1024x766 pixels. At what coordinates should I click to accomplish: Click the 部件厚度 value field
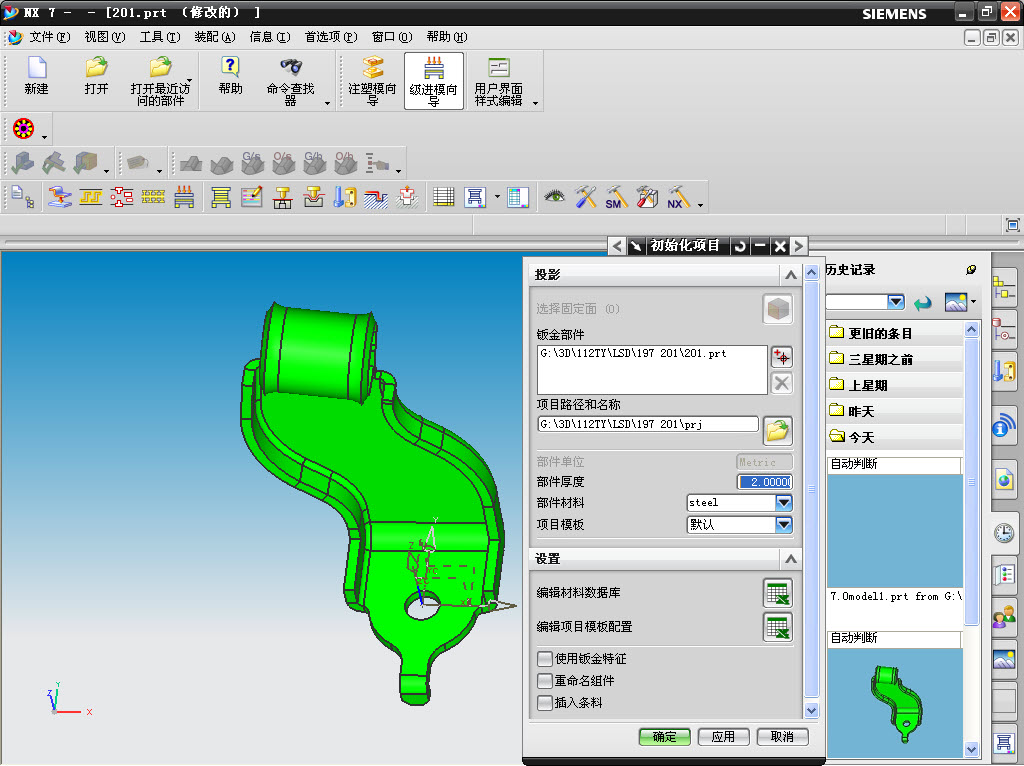765,482
